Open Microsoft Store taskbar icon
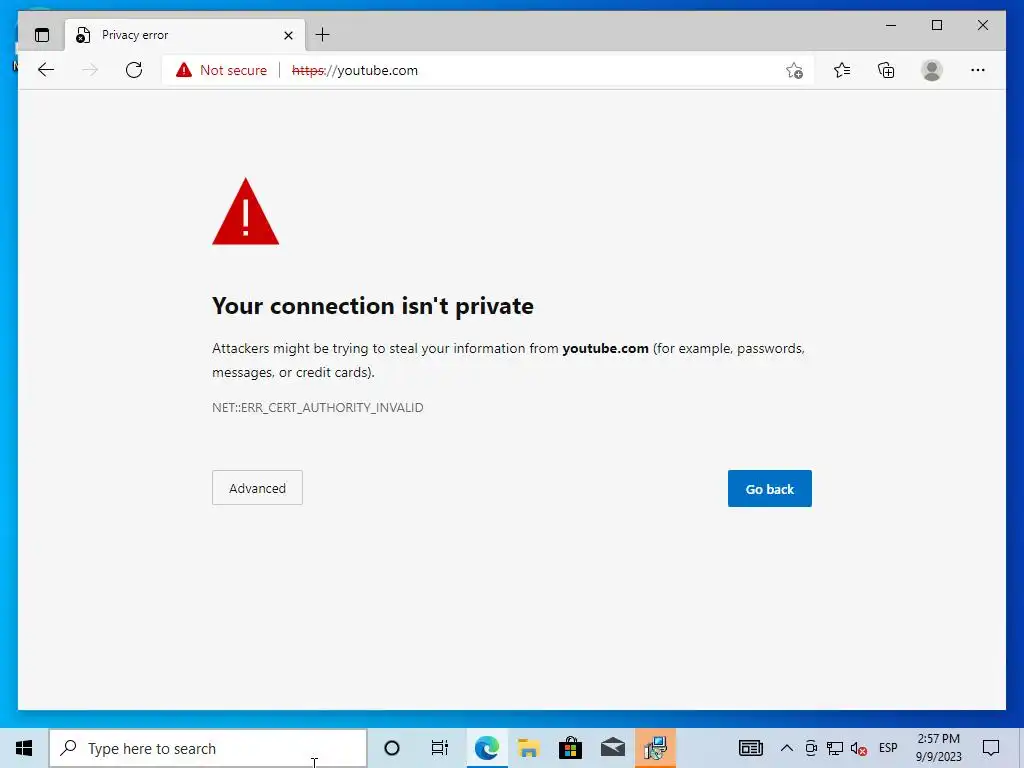The height and width of the screenshot is (768, 1024). [x=570, y=748]
